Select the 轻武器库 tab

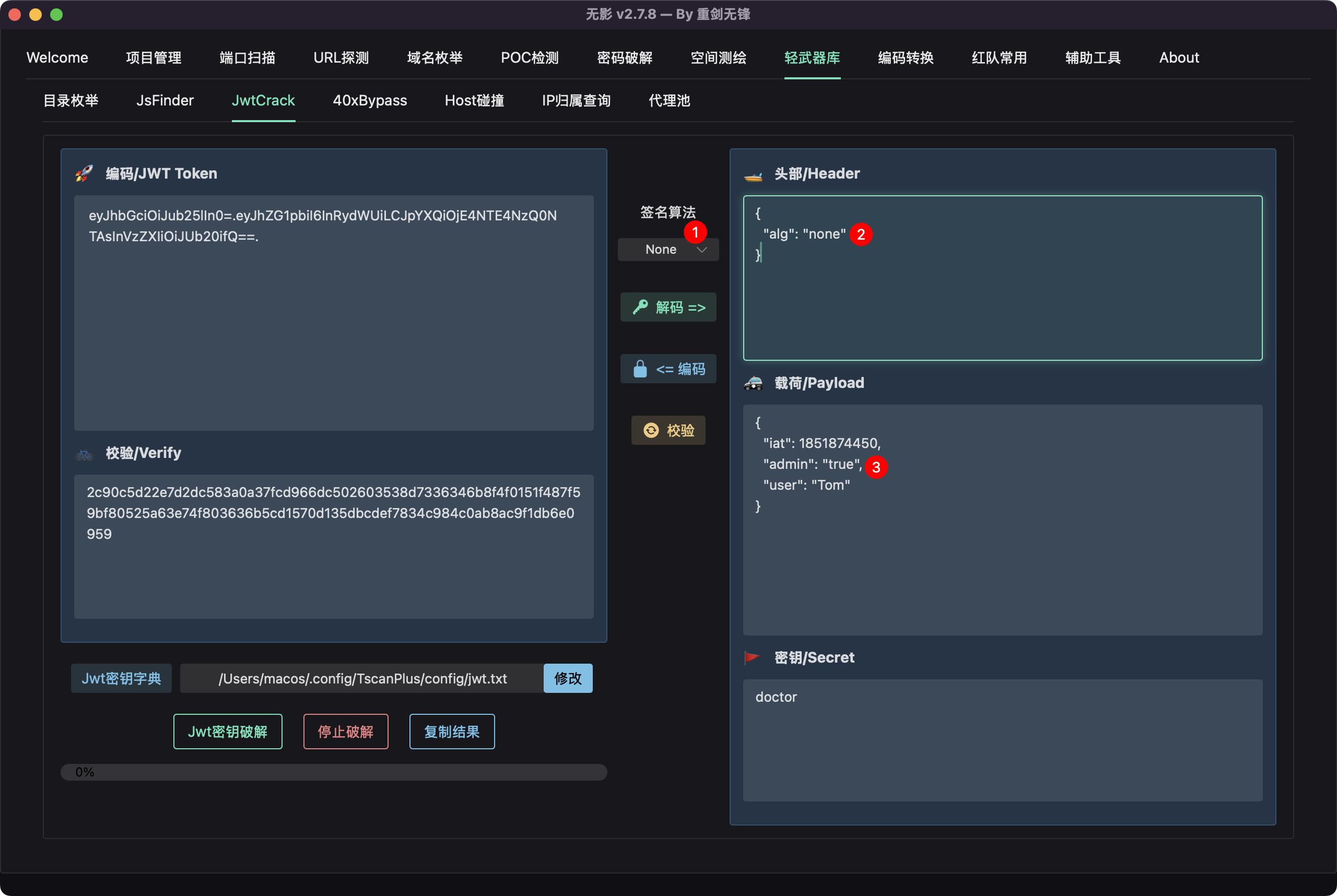click(812, 58)
